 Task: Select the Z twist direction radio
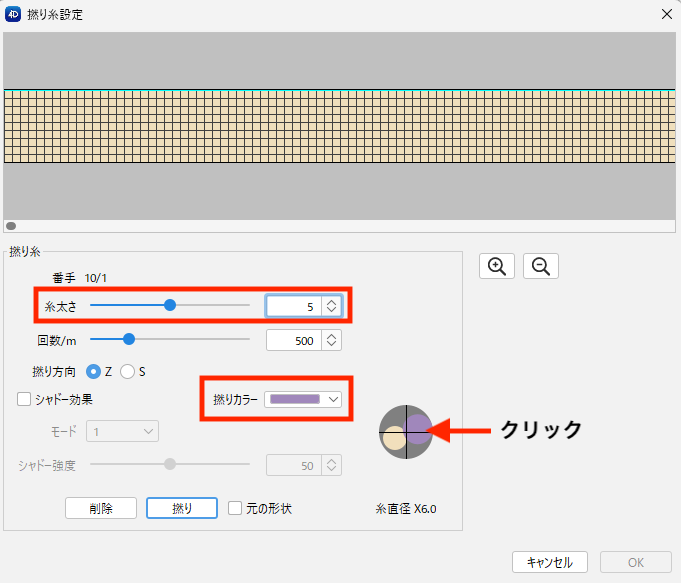pyautogui.click(x=93, y=371)
